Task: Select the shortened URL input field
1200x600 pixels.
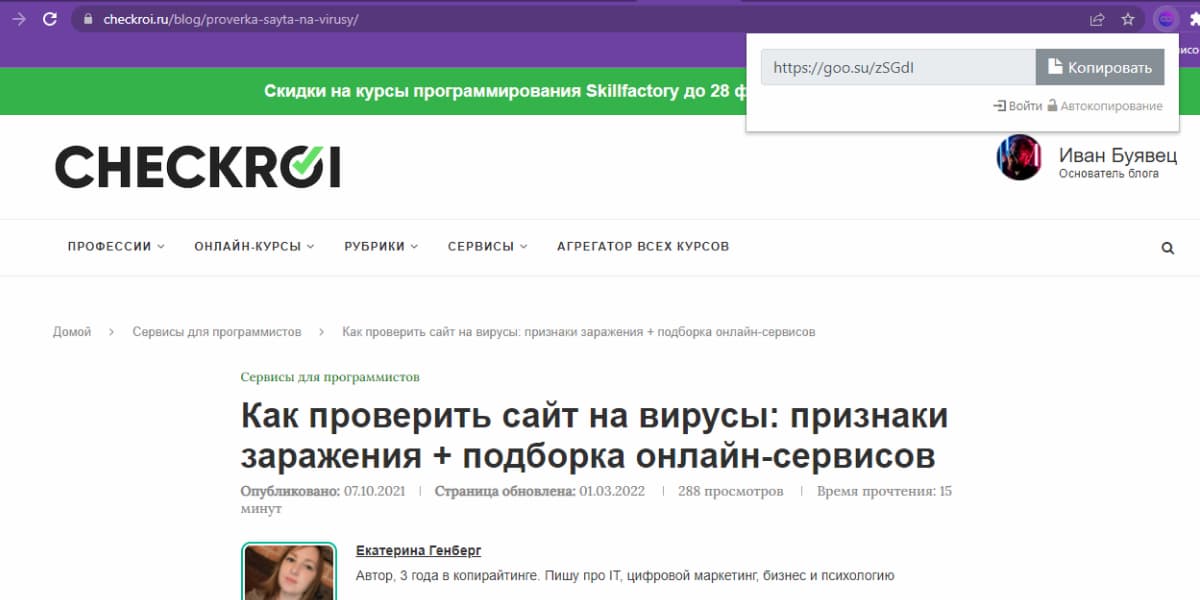Action: pos(897,66)
